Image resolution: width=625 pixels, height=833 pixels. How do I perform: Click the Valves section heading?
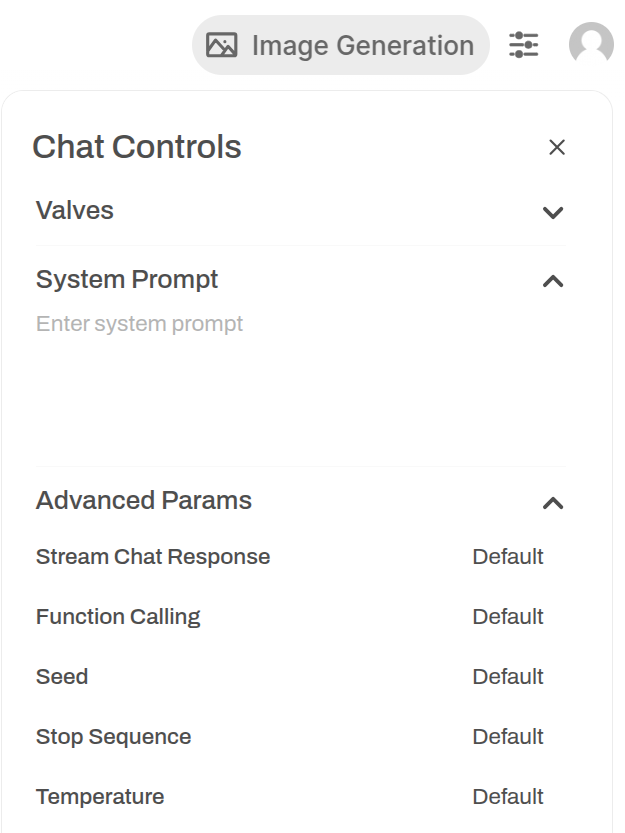[74, 210]
